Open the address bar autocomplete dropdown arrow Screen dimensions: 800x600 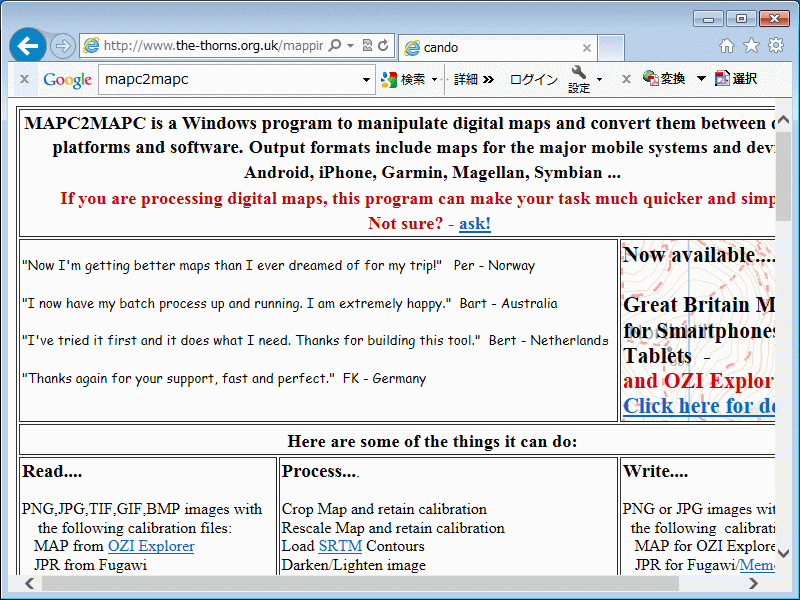pyautogui.click(x=351, y=46)
